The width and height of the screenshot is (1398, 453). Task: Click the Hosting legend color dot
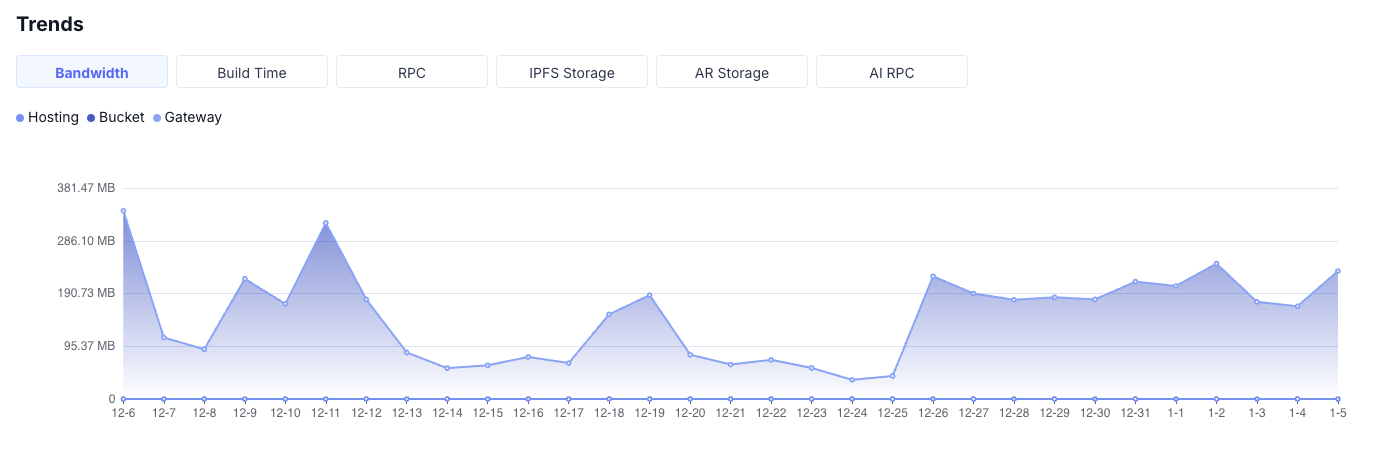(21, 118)
